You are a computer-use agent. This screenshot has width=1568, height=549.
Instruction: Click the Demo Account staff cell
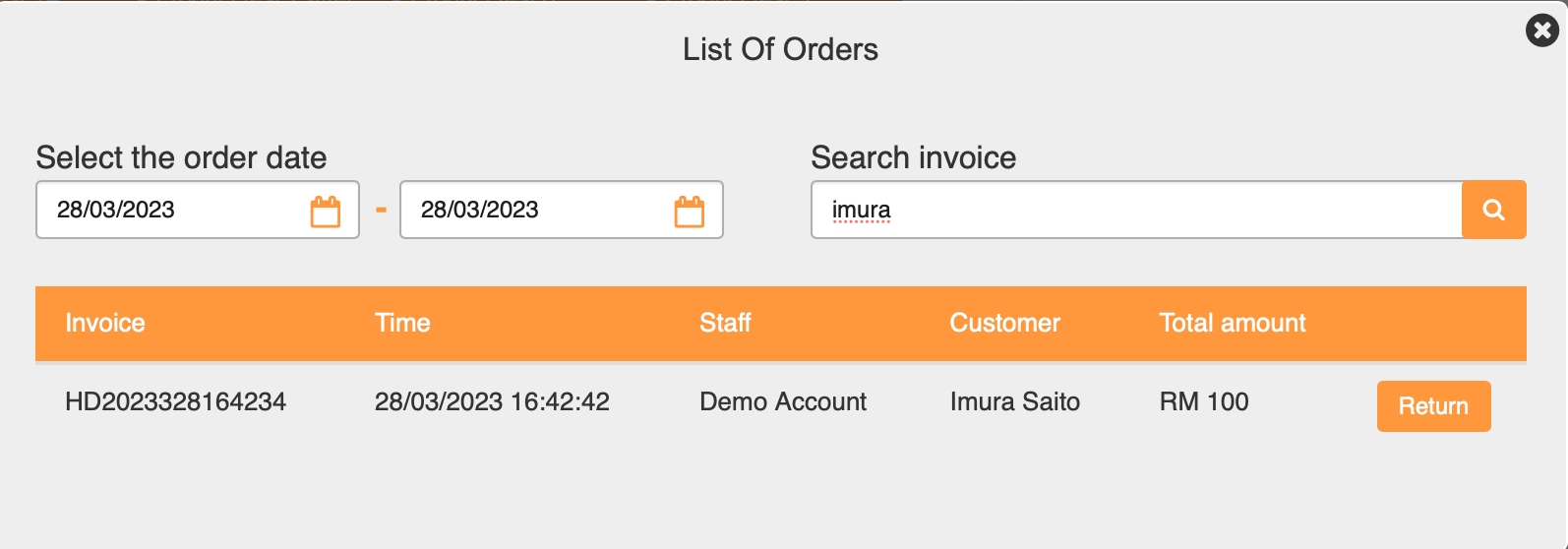(x=783, y=401)
